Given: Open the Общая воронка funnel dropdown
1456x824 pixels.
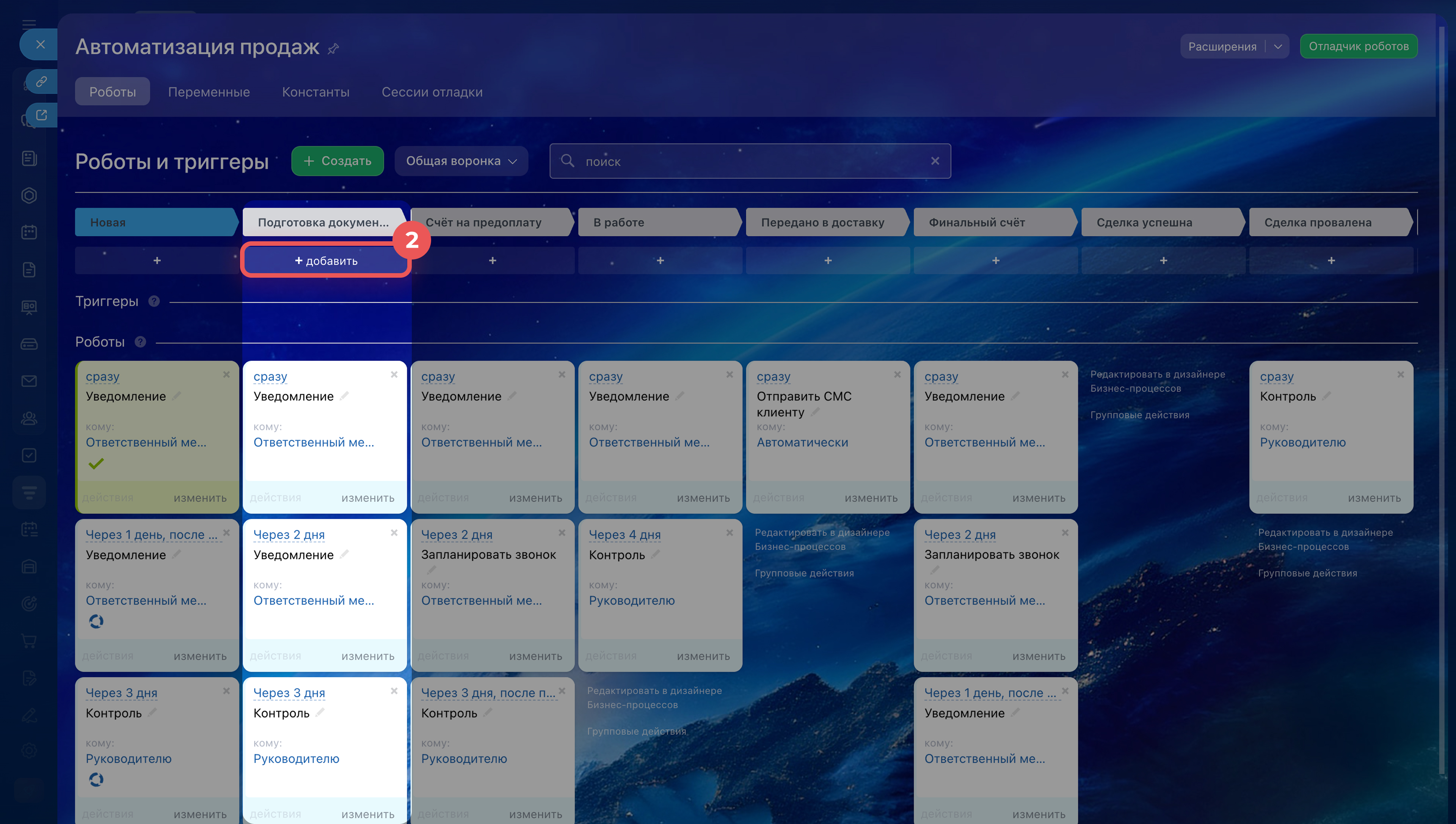Looking at the screenshot, I should click(x=461, y=161).
